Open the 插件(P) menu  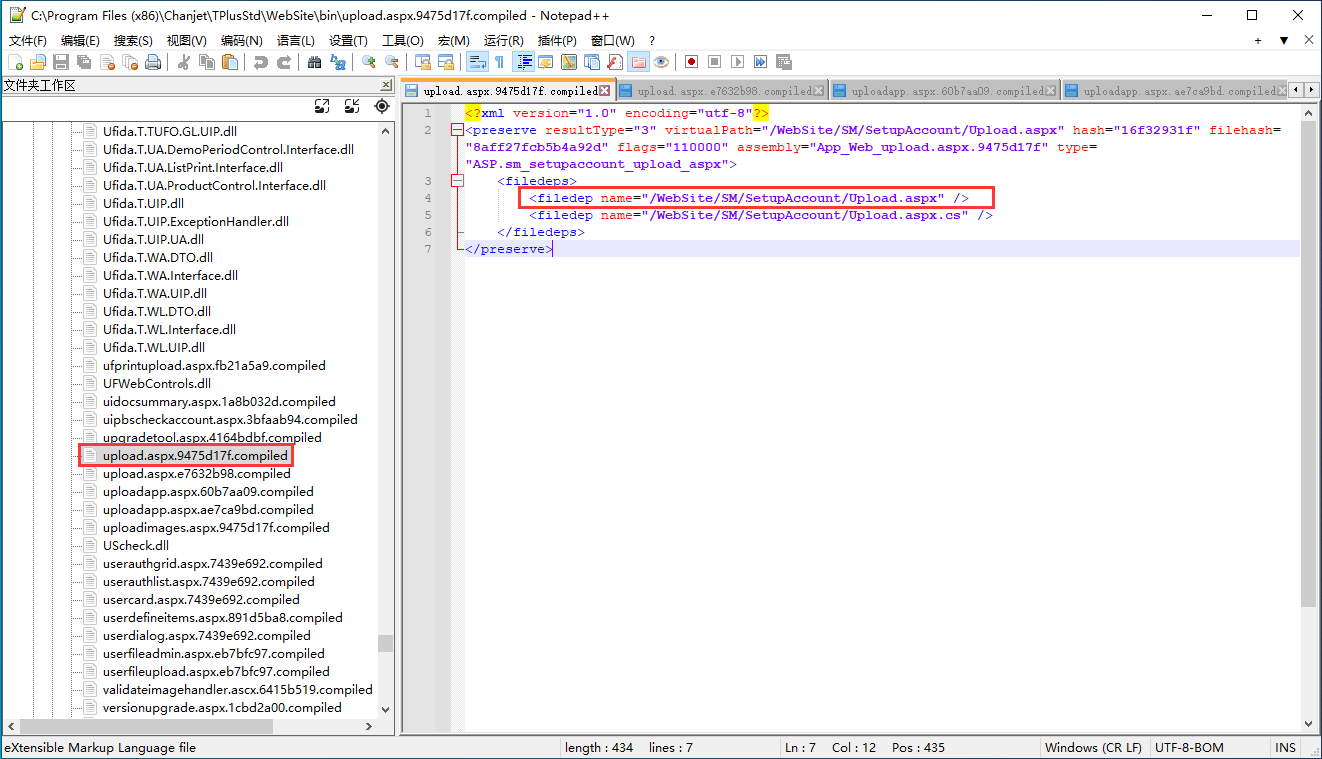coord(557,41)
